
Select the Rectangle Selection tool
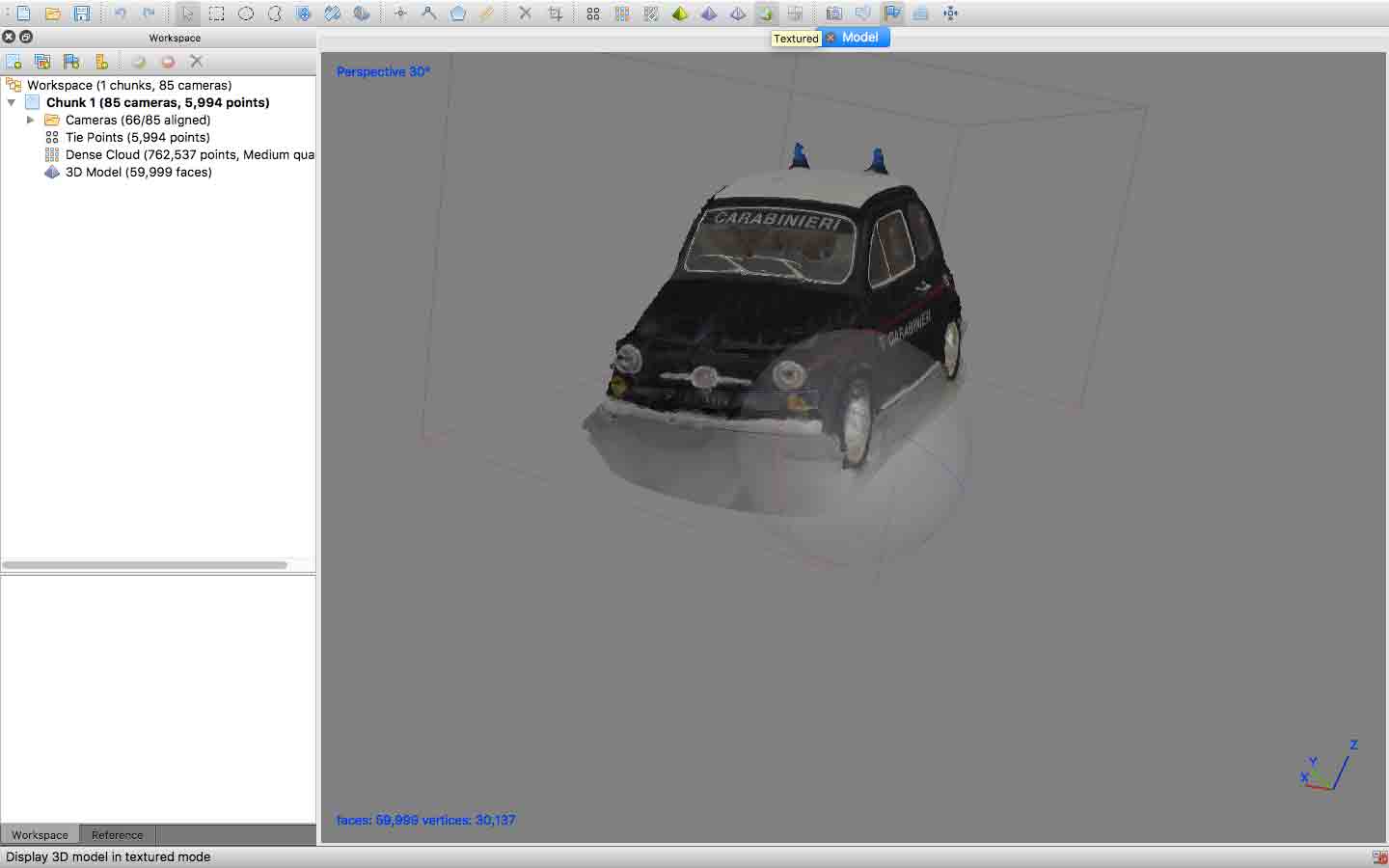tap(217, 14)
